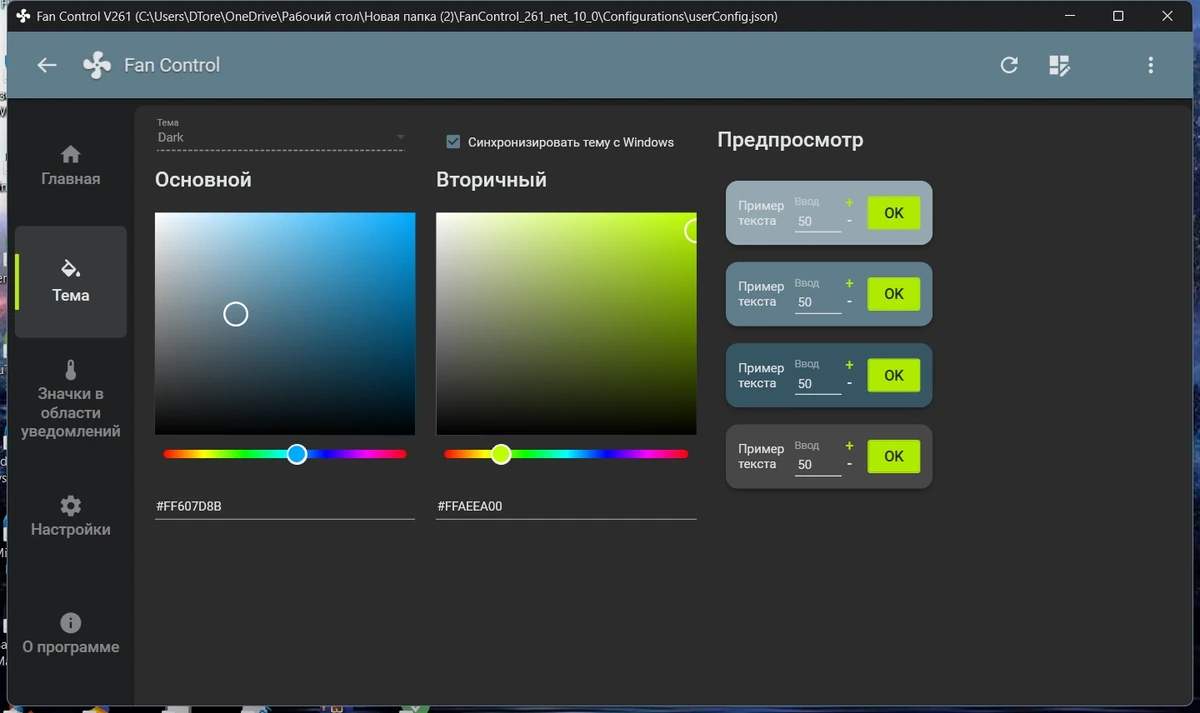Click the Fan Control fan logo
The height and width of the screenshot is (713, 1200).
click(97, 65)
